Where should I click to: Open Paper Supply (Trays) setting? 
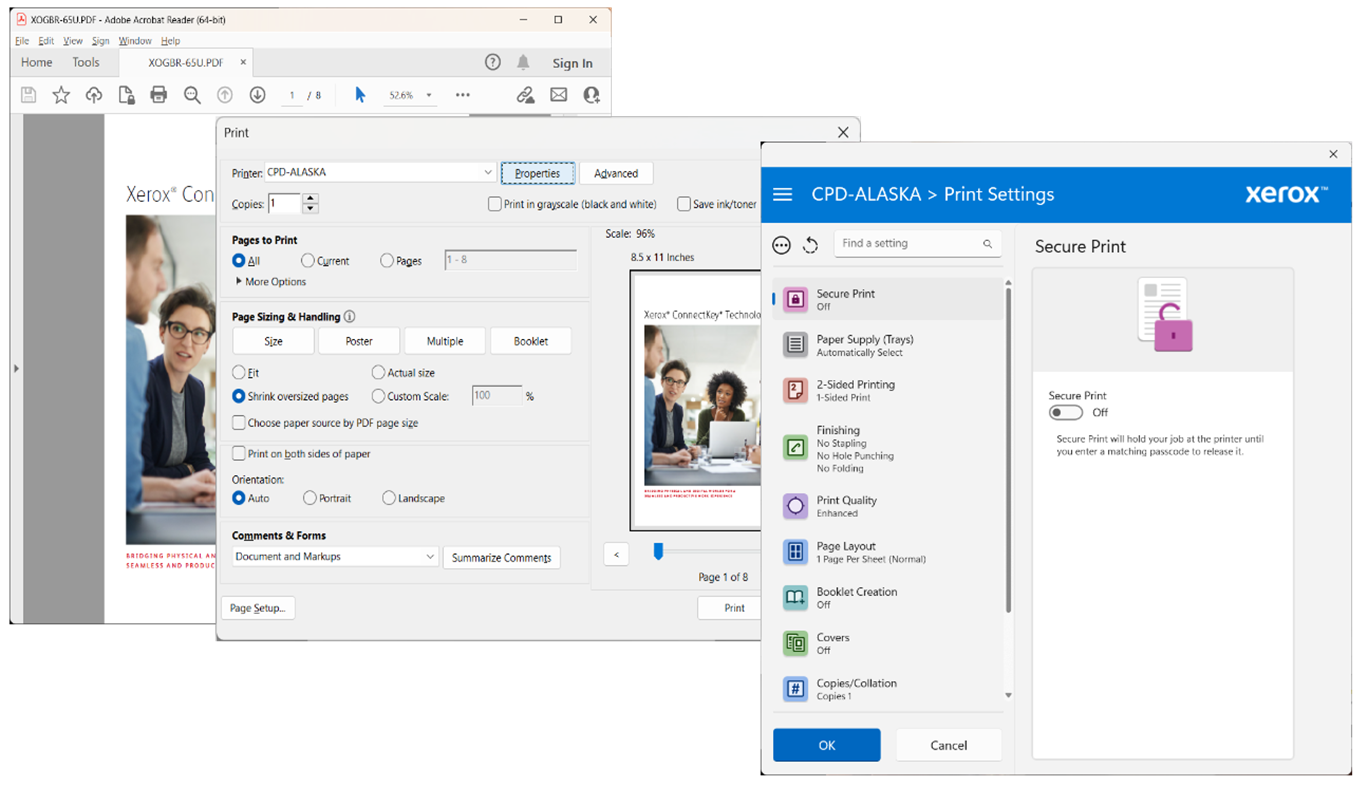tap(888, 345)
